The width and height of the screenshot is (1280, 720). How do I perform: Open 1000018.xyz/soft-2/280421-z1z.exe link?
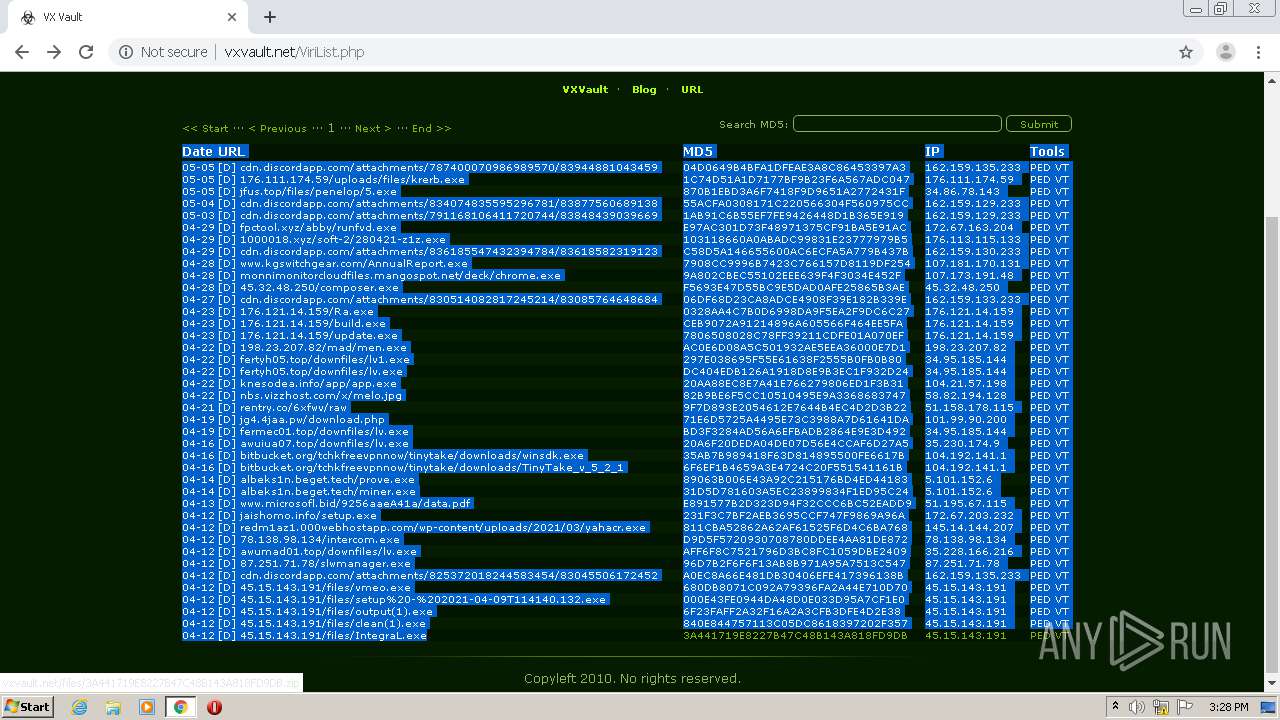pos(342,239)
